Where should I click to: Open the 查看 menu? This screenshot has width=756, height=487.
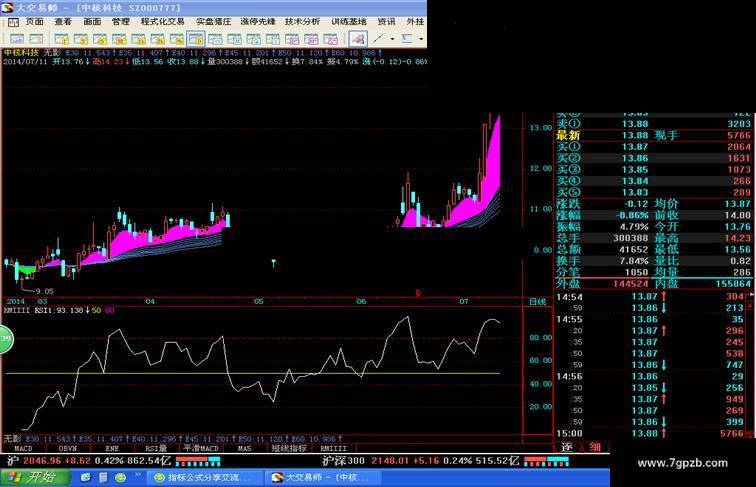point(63,22)
